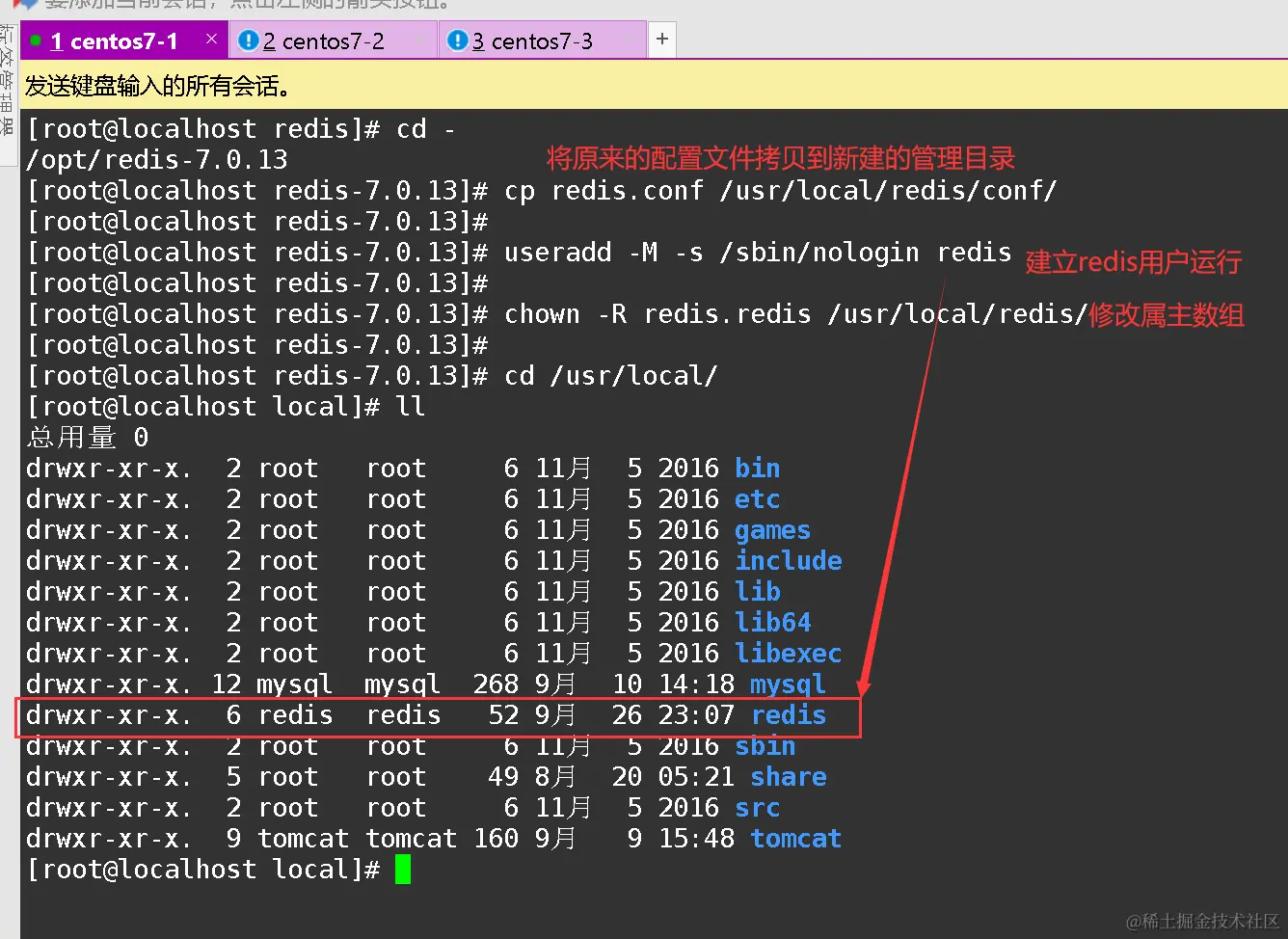The width and height of the screenshot is (1288, 939).
Task: Click the green connected status dot on centos7-1
Action: (x=36, y=41)
